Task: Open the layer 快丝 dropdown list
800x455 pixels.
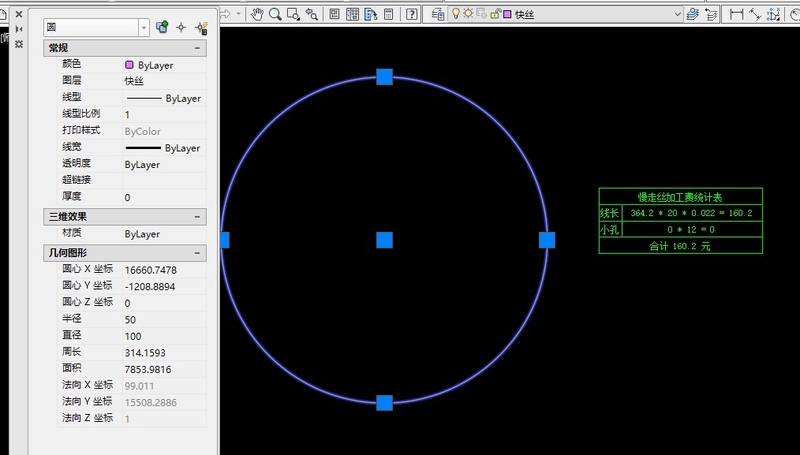Action: [678, 14]
